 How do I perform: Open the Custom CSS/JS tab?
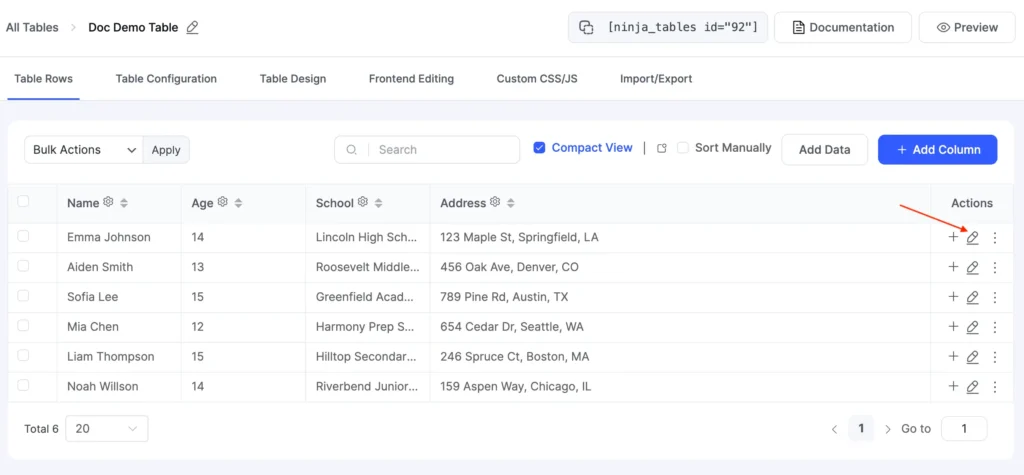[537, 79]
